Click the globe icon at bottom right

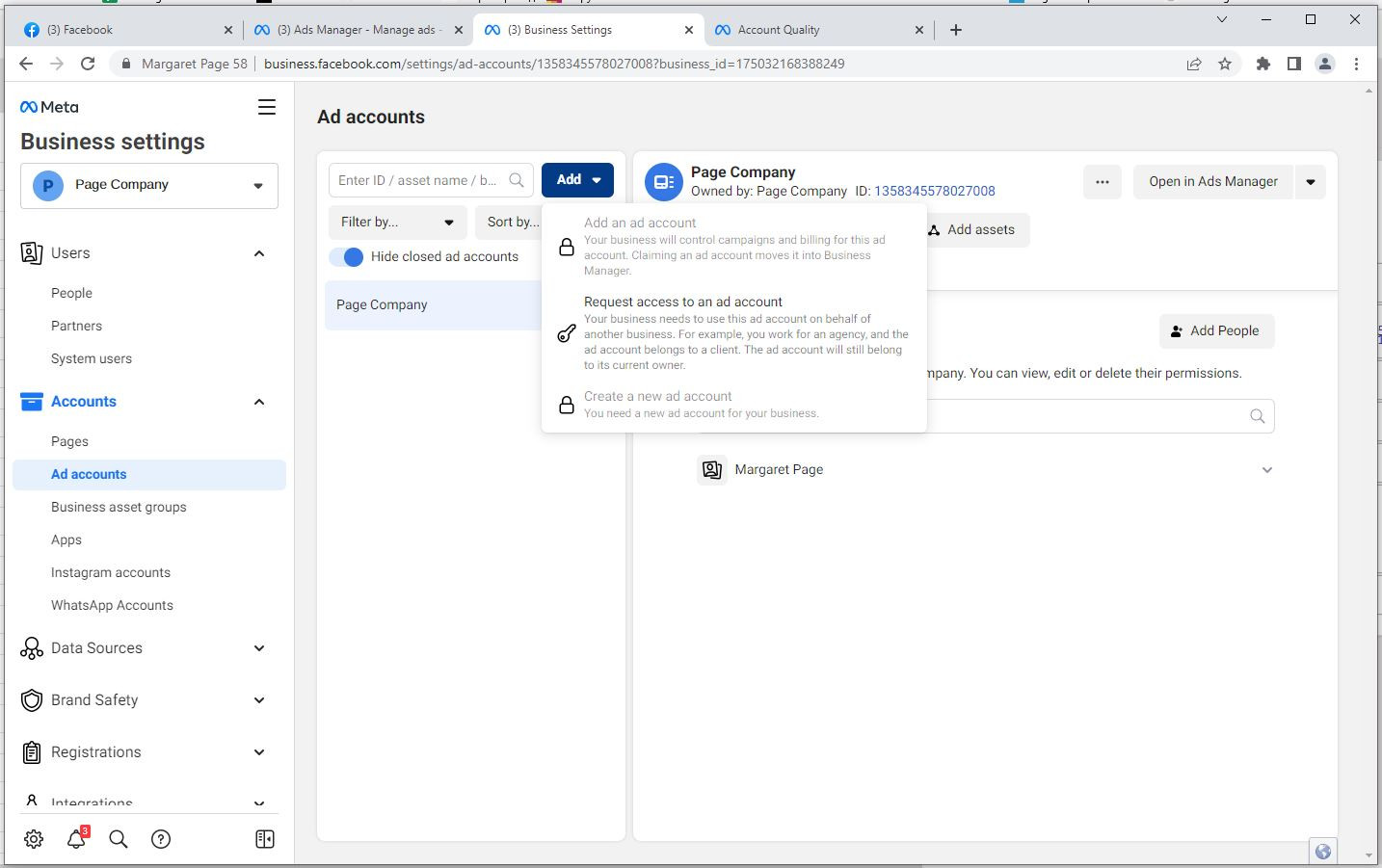click(1323, 852)
